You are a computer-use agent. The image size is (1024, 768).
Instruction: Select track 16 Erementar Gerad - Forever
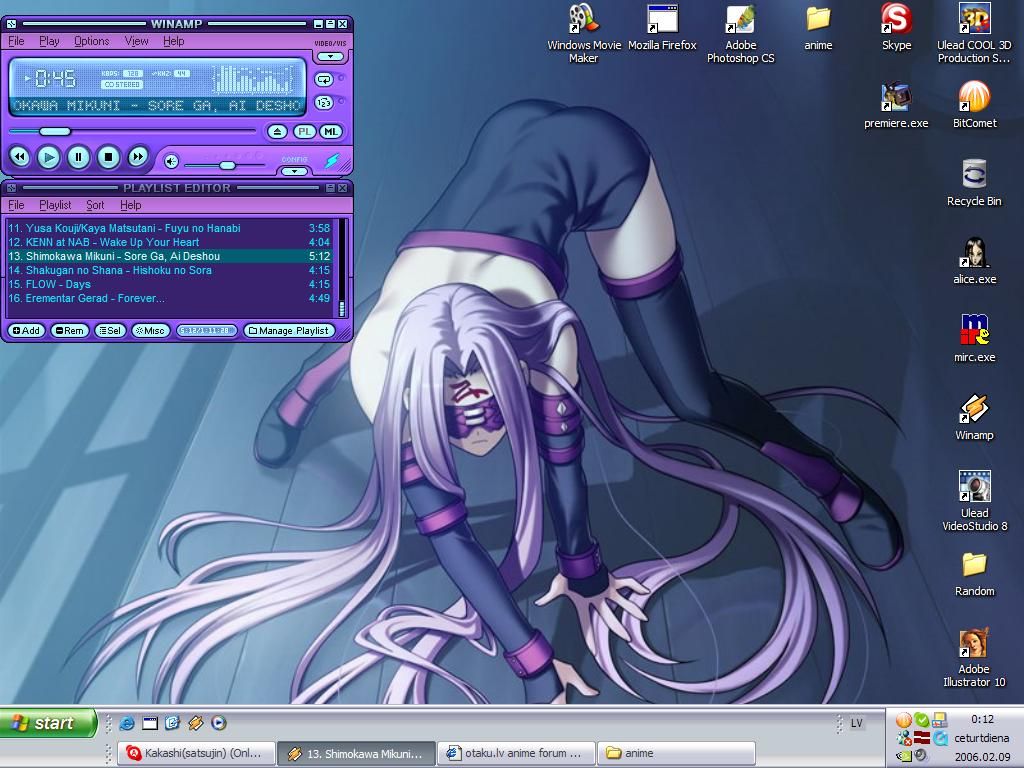(x=169, y=298)
